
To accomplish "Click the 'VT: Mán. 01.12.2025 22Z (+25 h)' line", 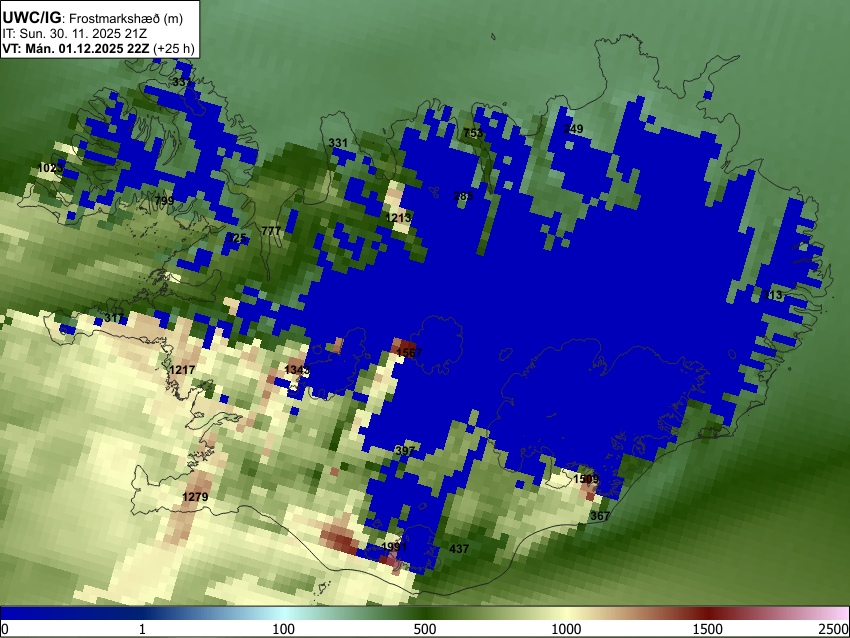I will pyautogui.click(x=98, y=48).
